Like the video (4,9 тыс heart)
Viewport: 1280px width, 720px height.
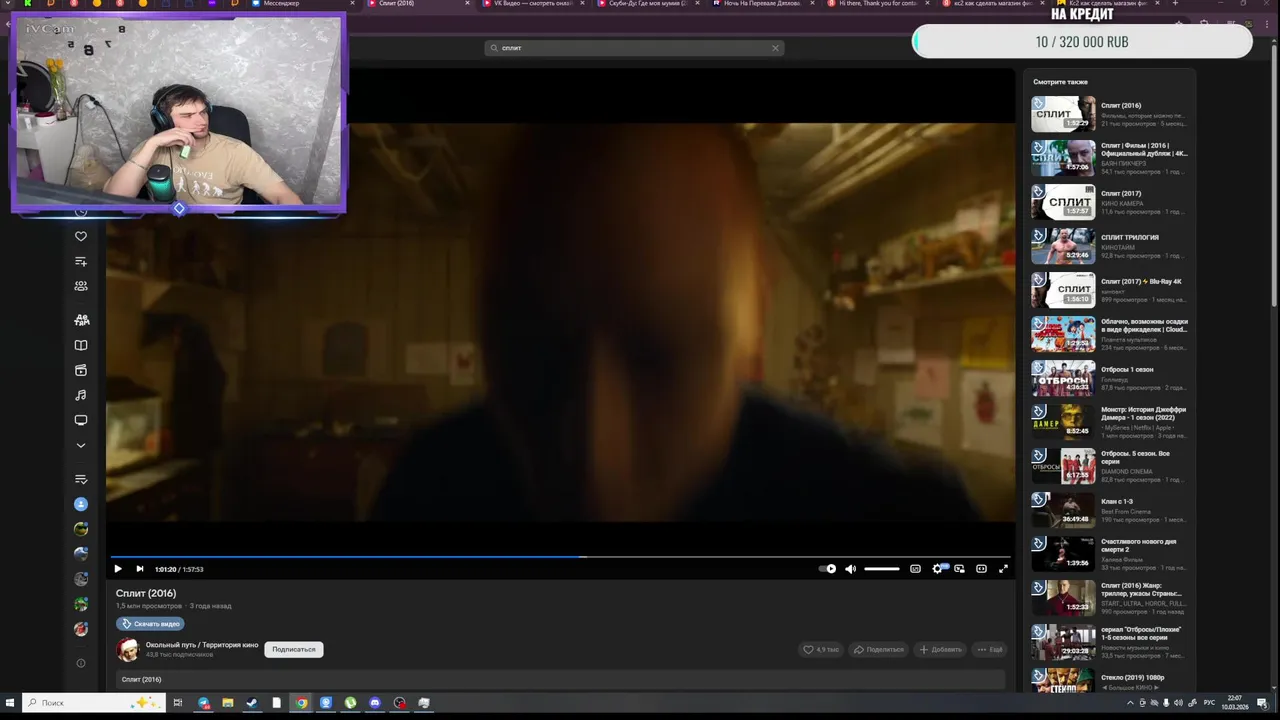coord(821,650)
